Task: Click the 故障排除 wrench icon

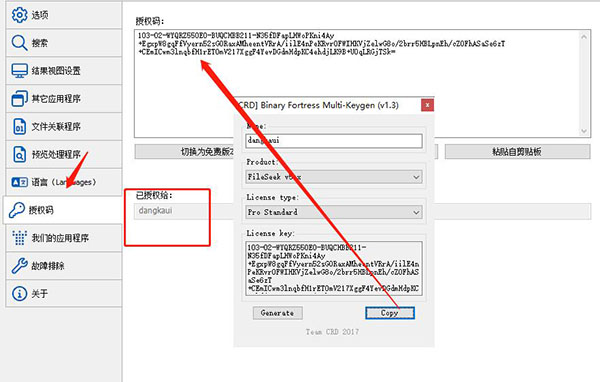Action: coord(20,266)
